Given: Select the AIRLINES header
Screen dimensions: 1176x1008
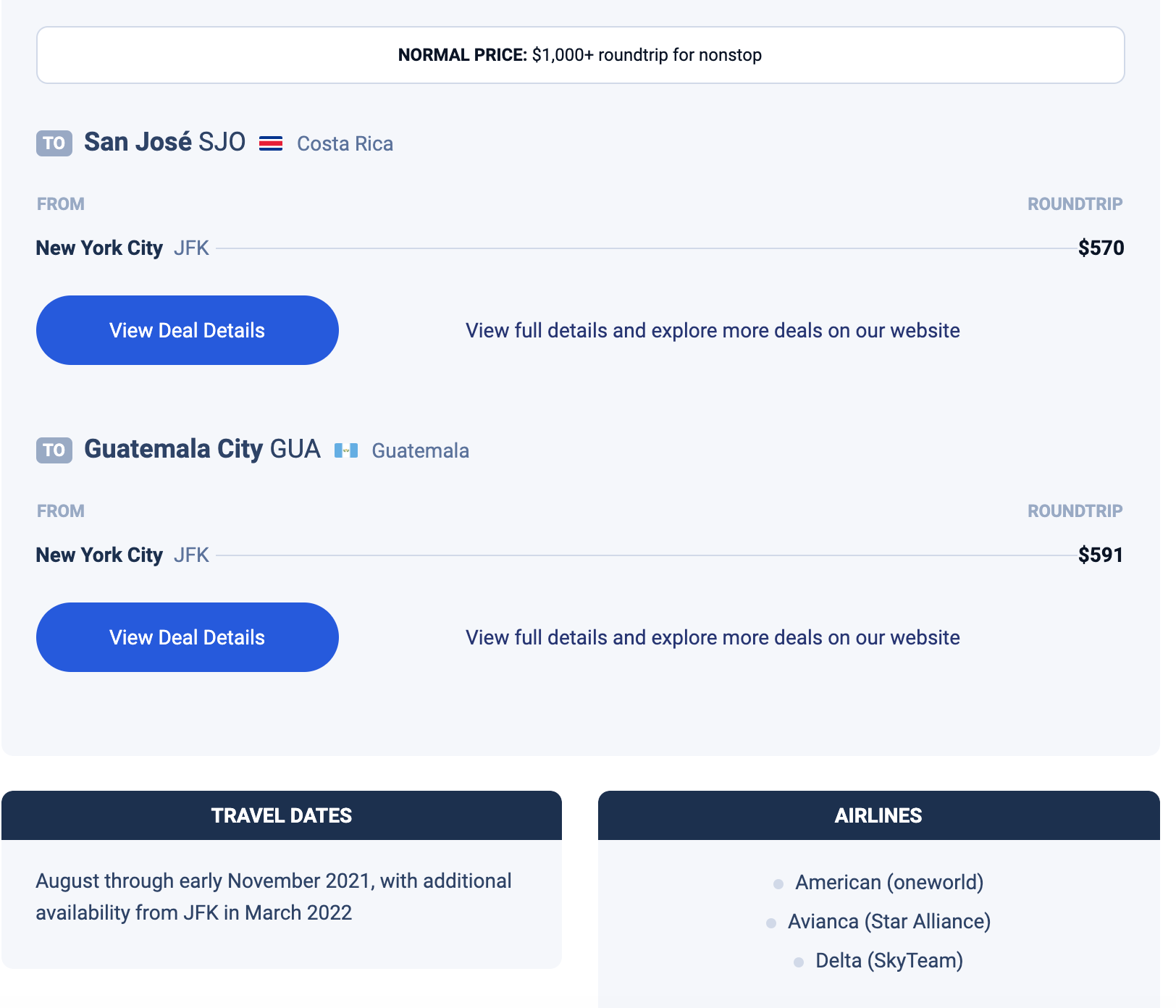Looking at the screenshot, I should 878,815.
